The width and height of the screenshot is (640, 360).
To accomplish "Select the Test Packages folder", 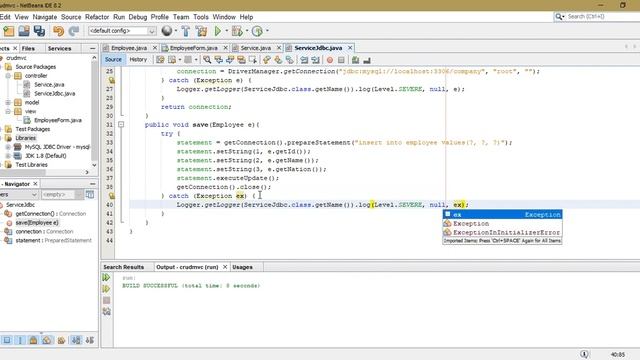I will (x=33, y=129).
